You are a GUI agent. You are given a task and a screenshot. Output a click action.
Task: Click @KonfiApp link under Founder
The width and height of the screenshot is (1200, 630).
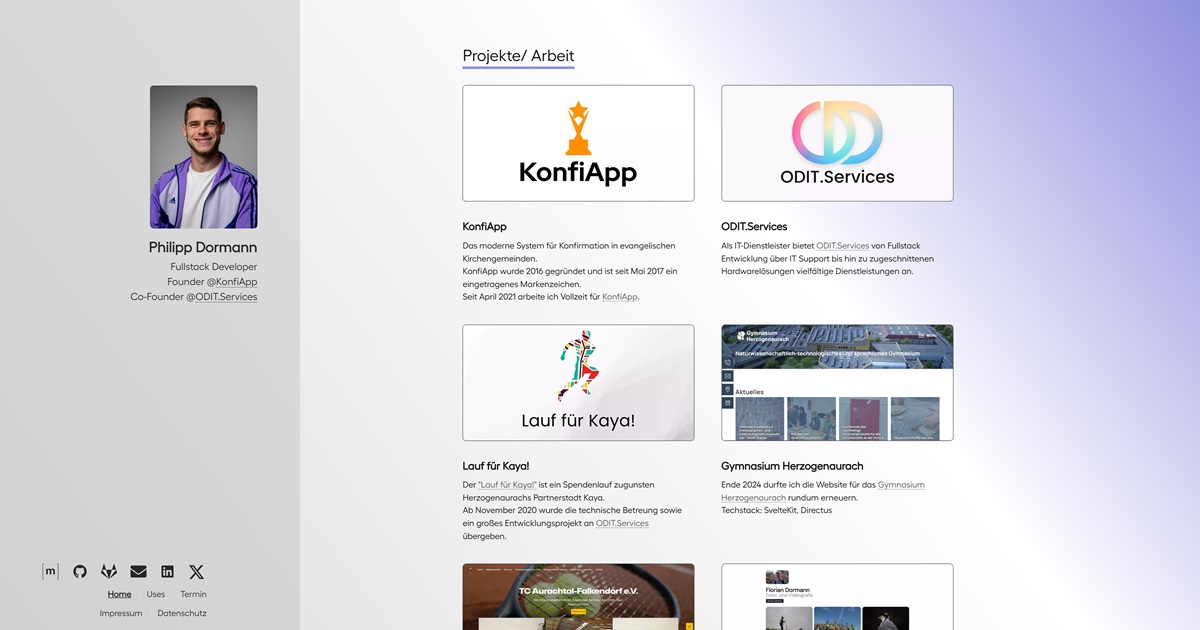(232, 282)
